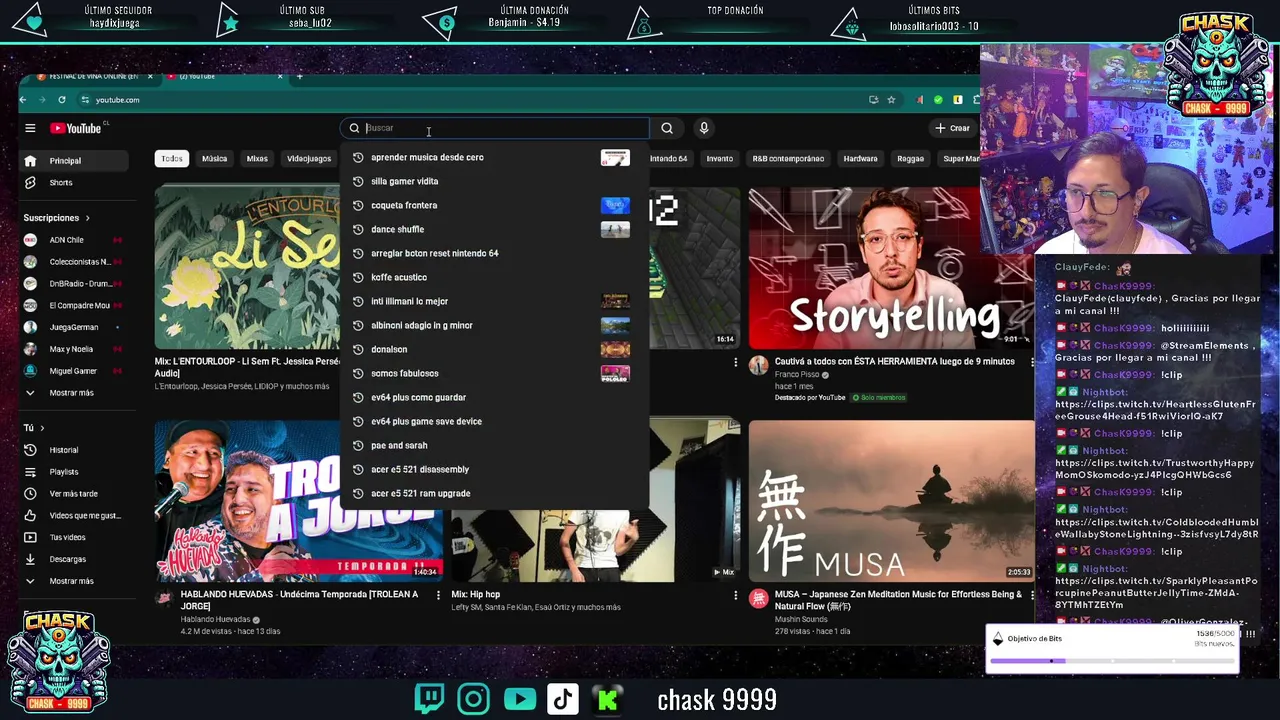
Task: Choose suggestion 'silla gamer vidita'
Action: pyautogui.click(x=494, y=181)
